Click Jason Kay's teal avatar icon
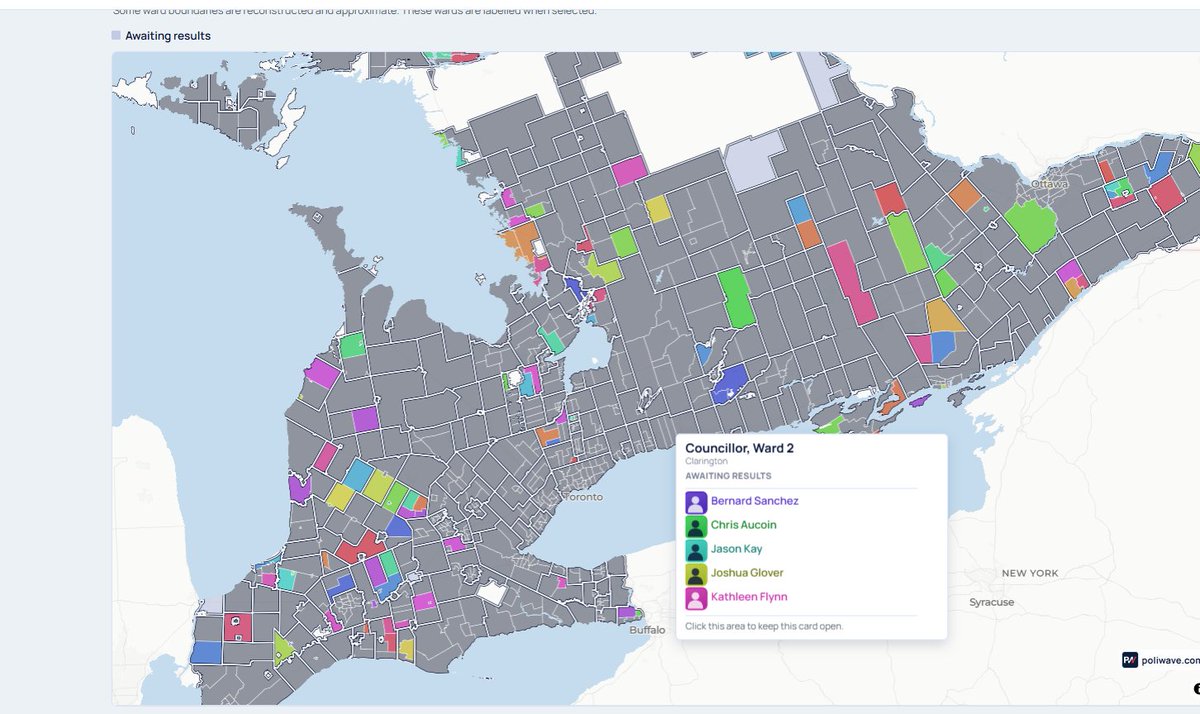The image size is (1200, 714). 696,550
